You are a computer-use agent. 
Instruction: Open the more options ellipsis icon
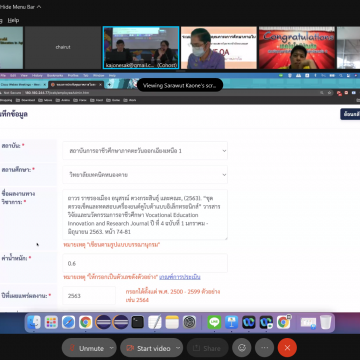coord(265,348)
